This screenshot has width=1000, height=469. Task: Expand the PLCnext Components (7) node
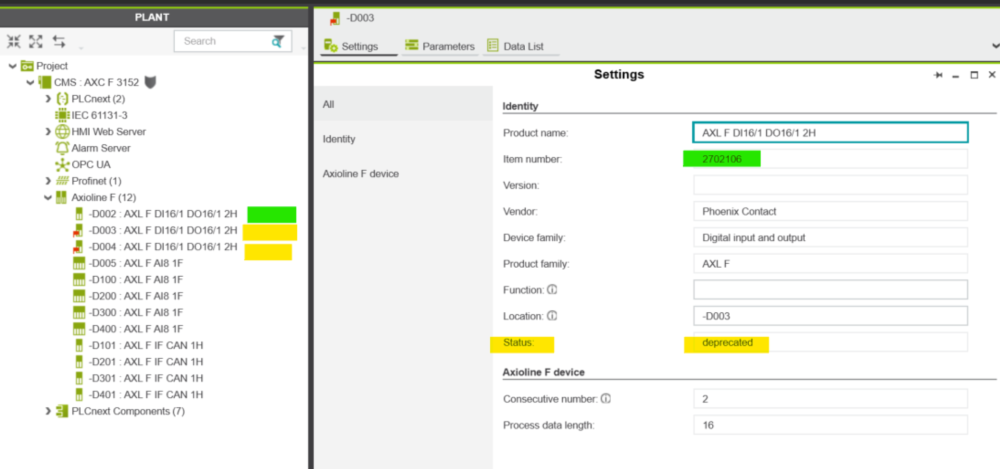click(48, 411)
